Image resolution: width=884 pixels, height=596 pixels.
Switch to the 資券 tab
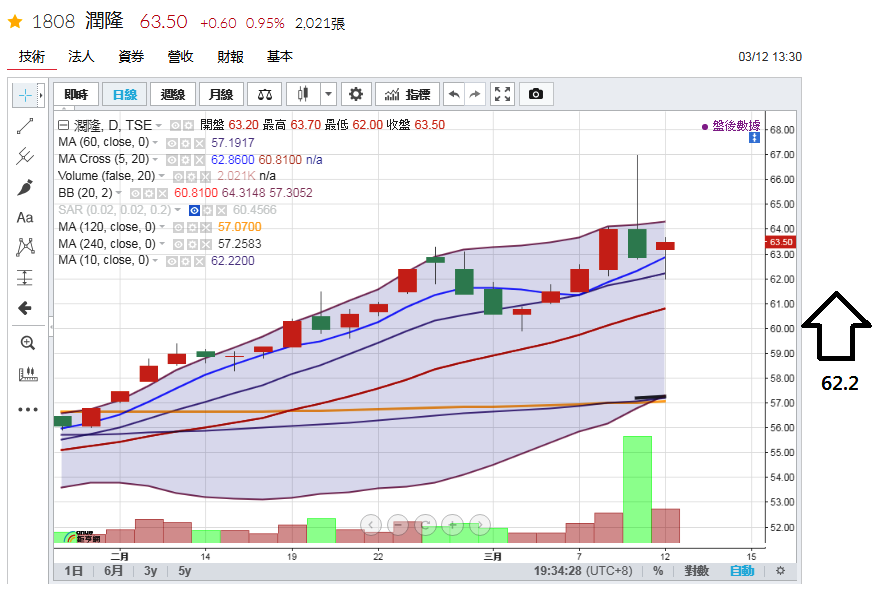point(131,56)
